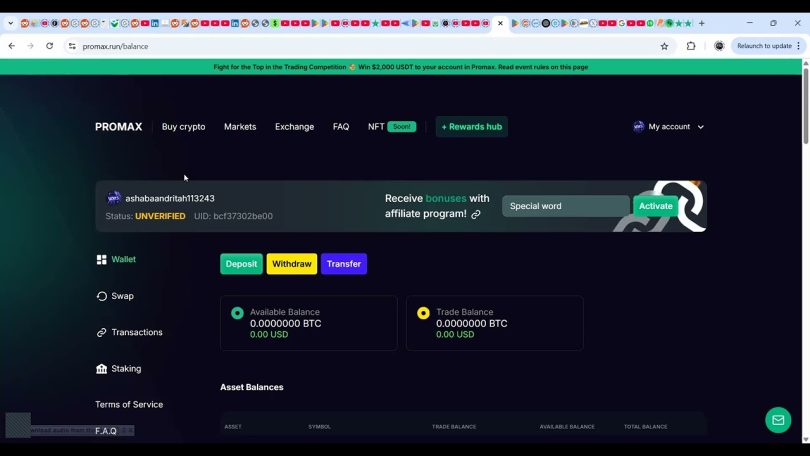Click the yellow Withdraw button
The image size is (810, 456).
point(292,264)
